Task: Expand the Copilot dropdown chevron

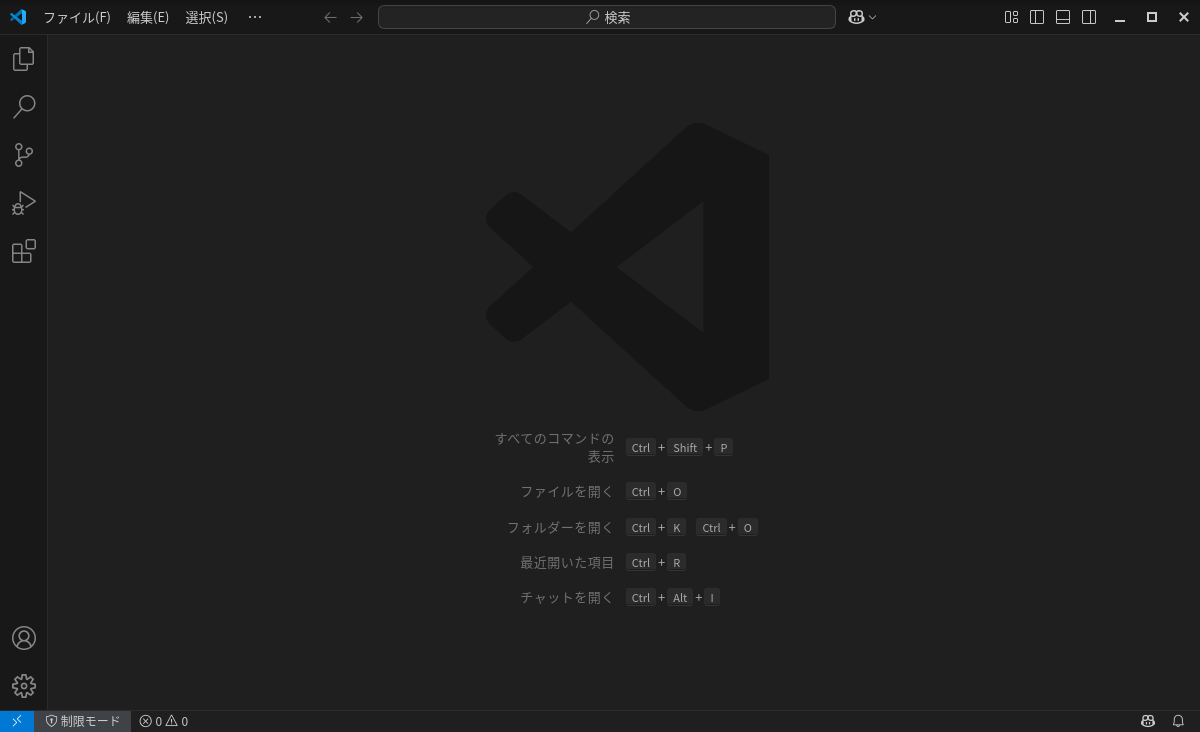Action: click(871, 17)
